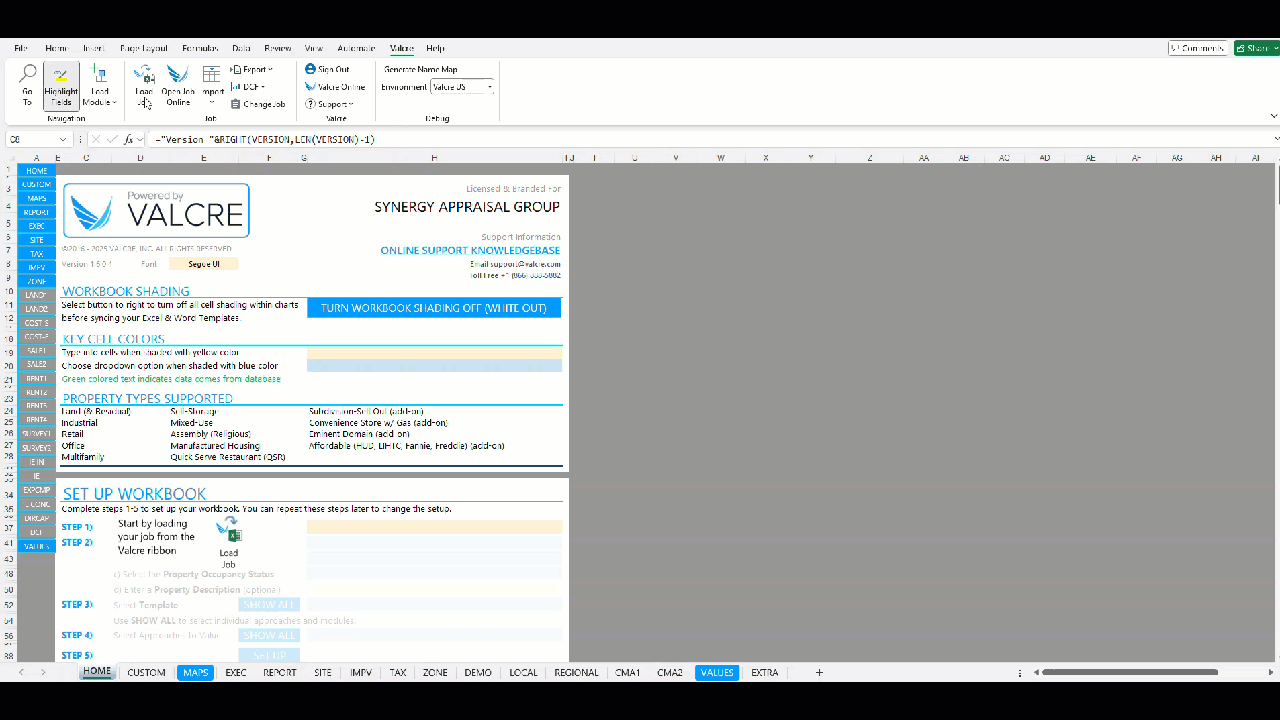Switch to the EXTRA sheet tab
Screen dimensions: 1280x720
pyautogui.click(x=765, y=673)
